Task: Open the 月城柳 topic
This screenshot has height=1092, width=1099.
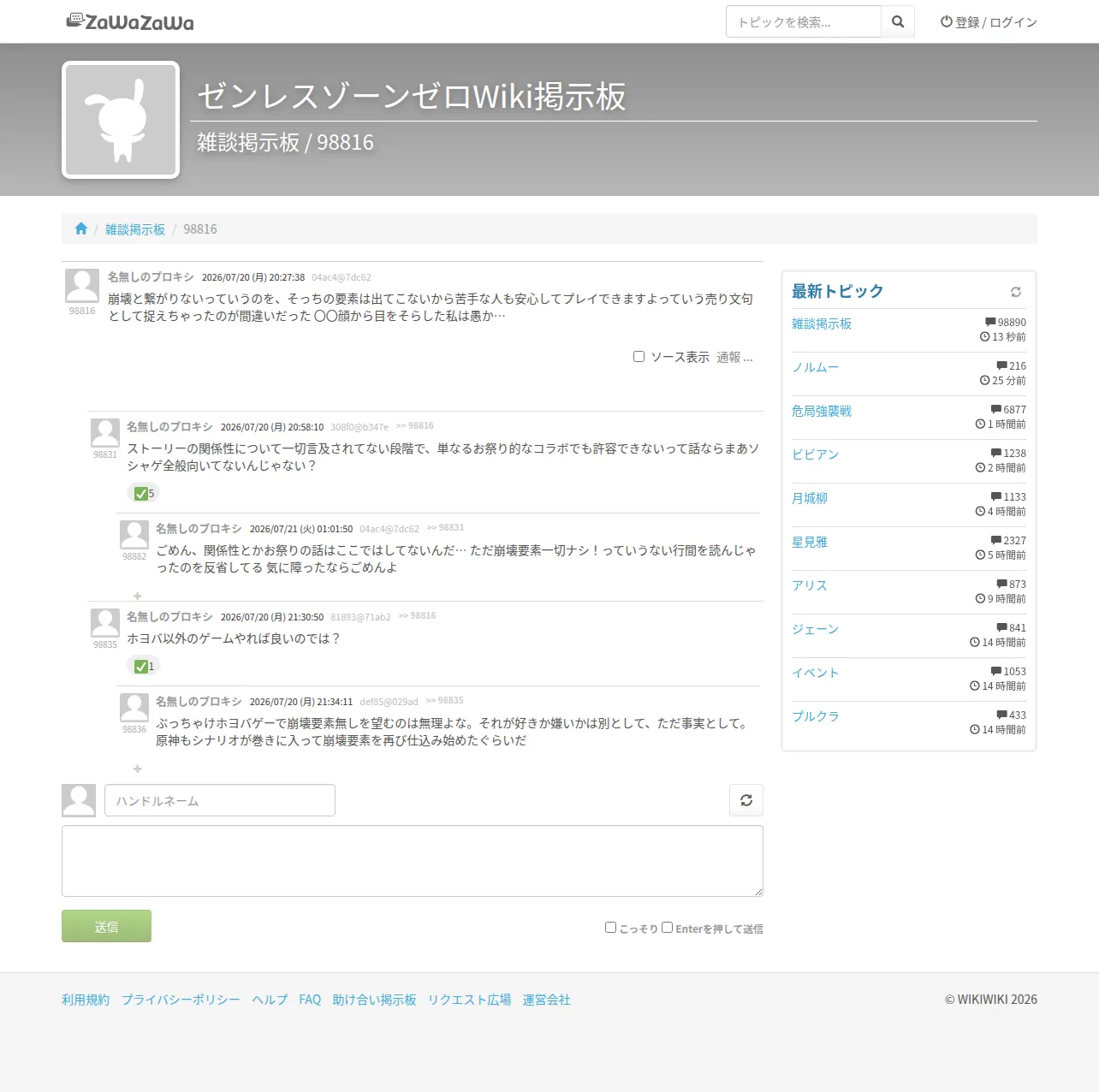Action: tap(810, 498)
